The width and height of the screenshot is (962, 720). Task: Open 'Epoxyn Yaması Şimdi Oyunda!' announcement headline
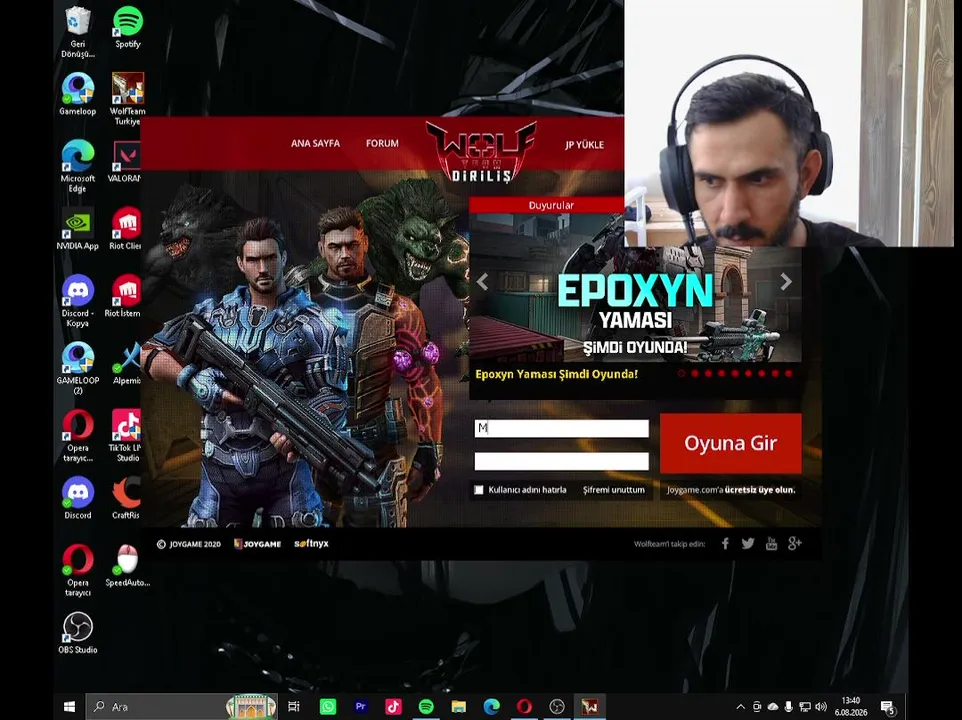click(556, 374)
